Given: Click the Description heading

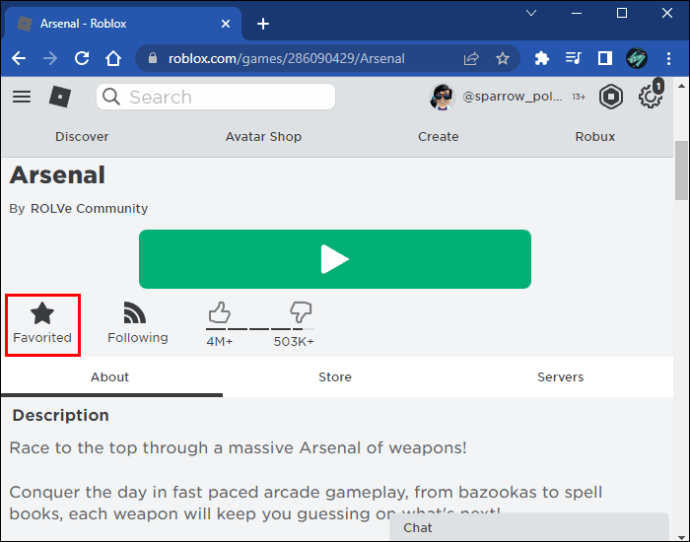Looking at the screenshot, I should [61, 415].
